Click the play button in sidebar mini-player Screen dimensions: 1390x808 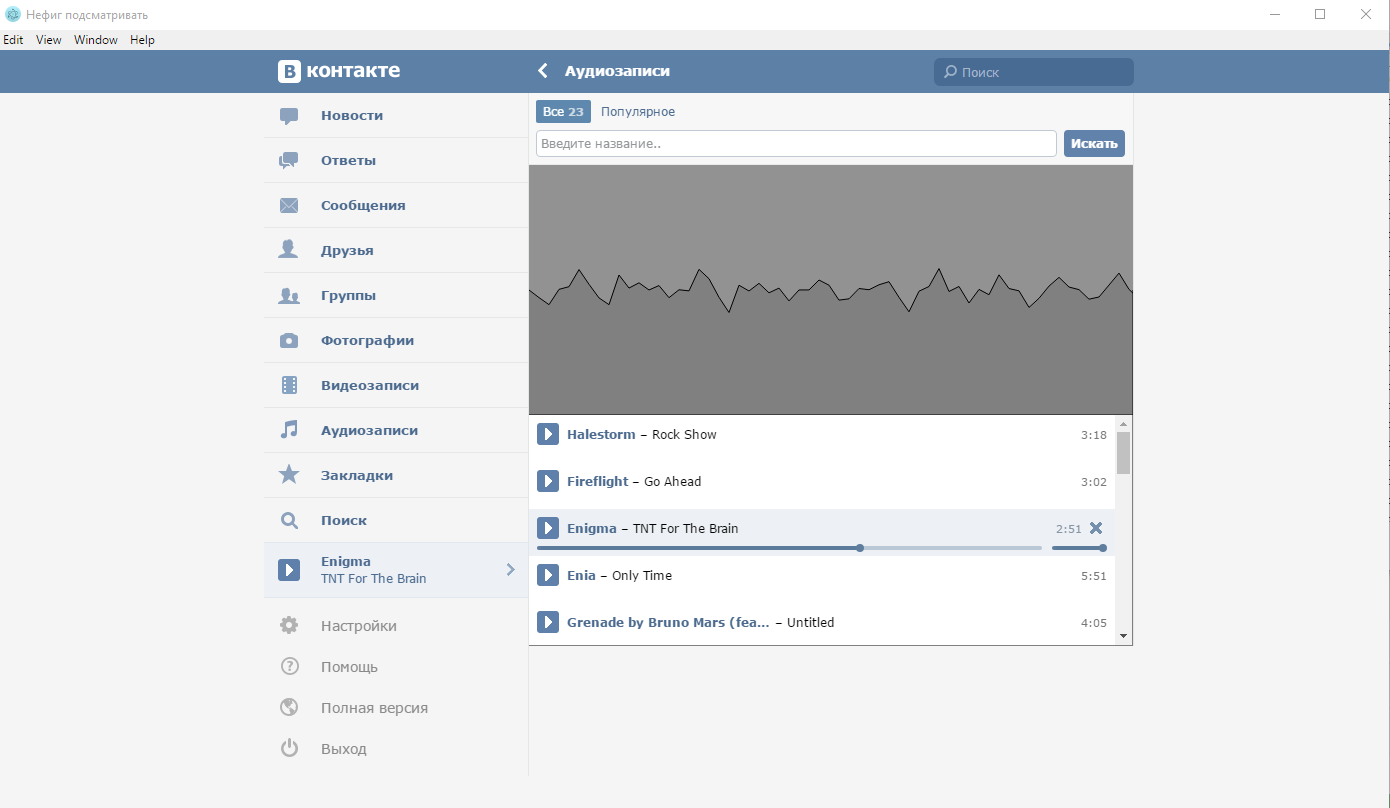tap(289, 570)
